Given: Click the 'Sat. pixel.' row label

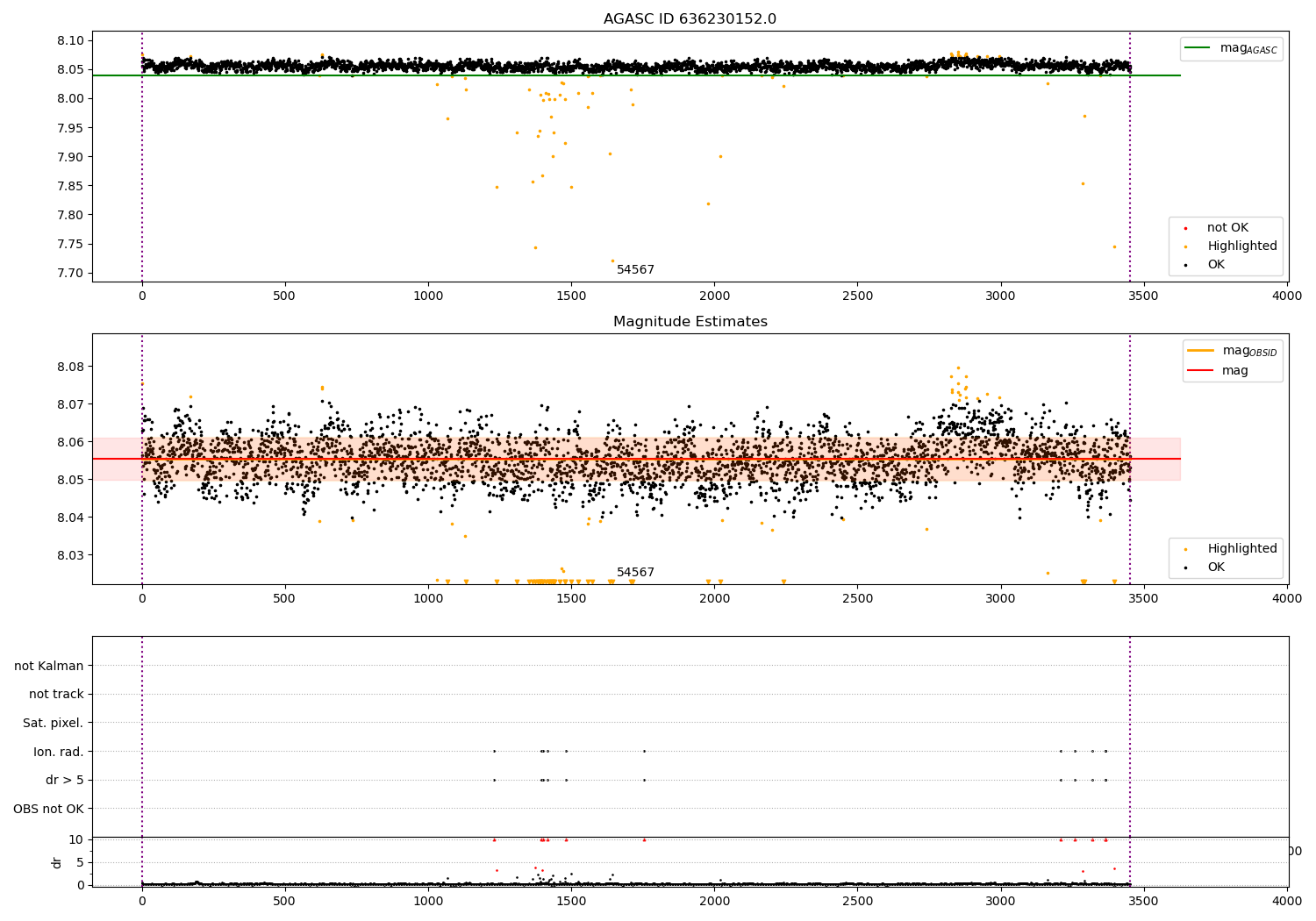Looking at the screenshot, I should 54,723.
